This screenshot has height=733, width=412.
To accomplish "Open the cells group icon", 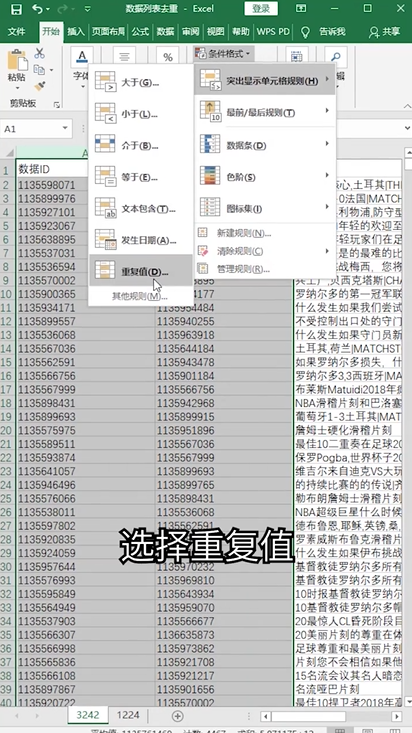I will point(296,57).
